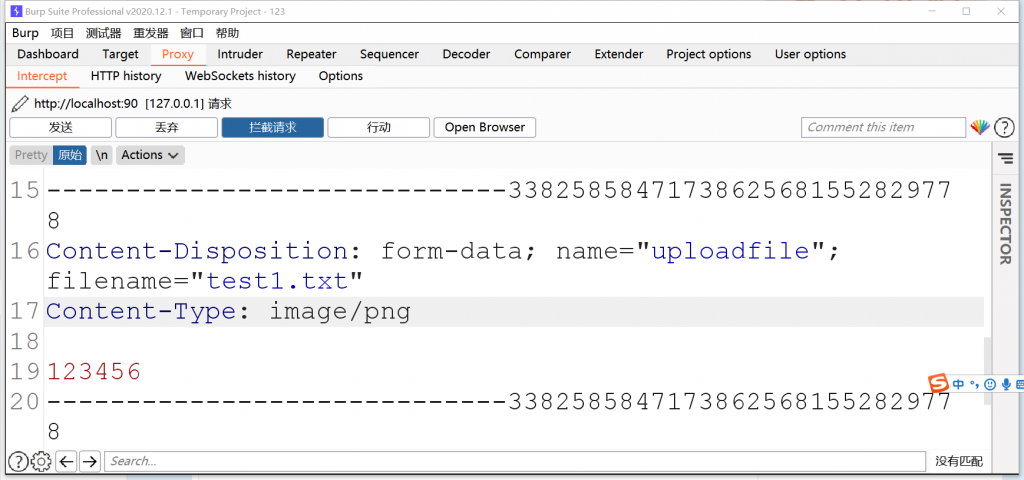Toggle Chinese input mode indicator

coord(958,385)
